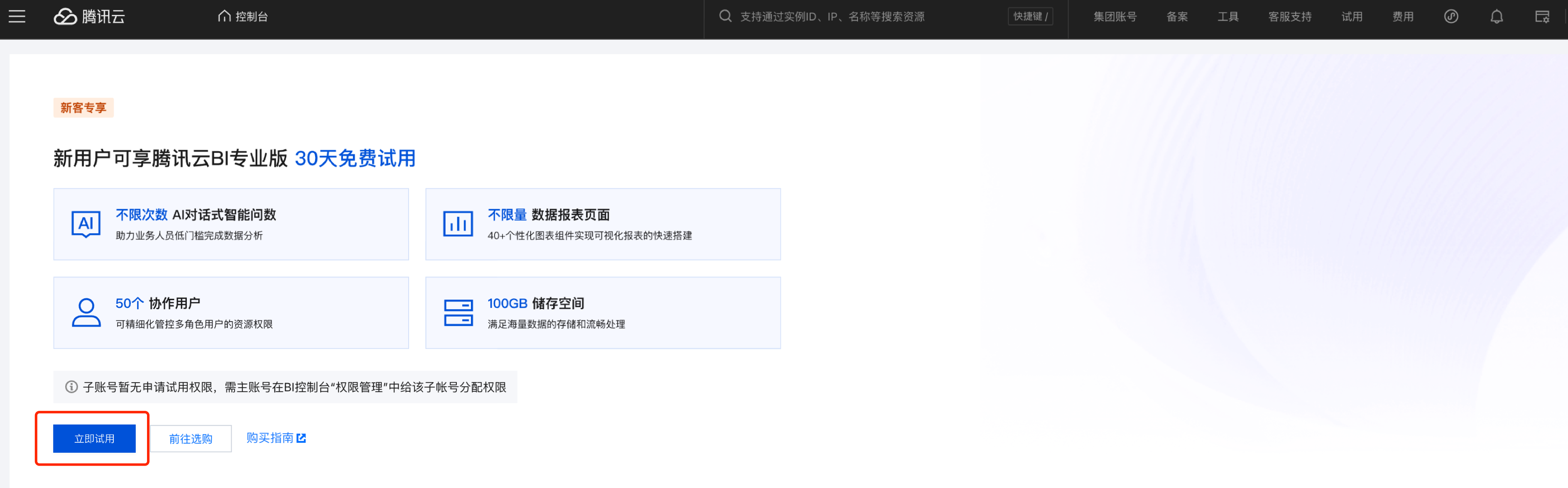The image size is (1568, 488).
Task: Click 可精细化管控多角色用户的资源权限 description
Action: [x=194, y=325]
